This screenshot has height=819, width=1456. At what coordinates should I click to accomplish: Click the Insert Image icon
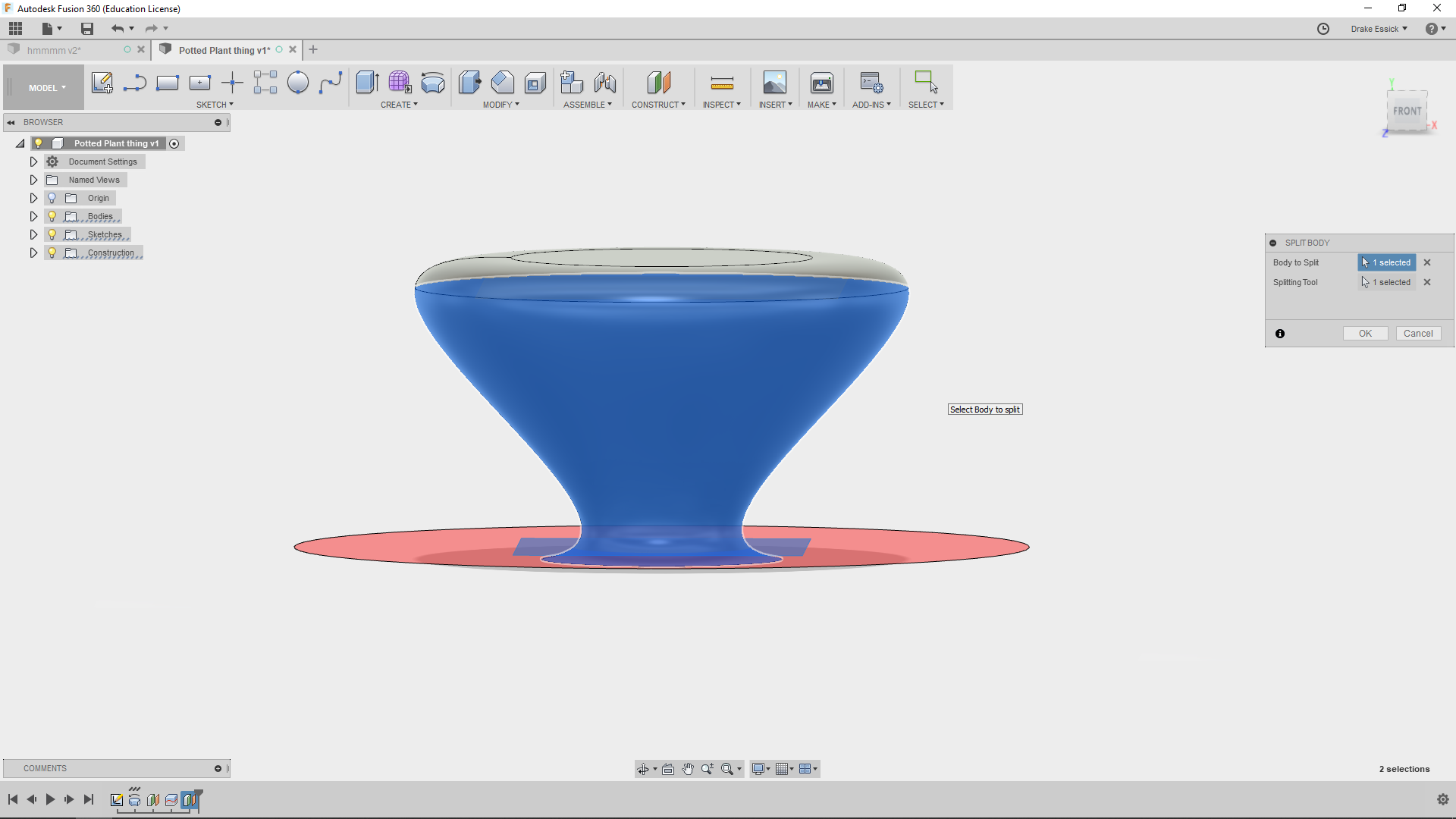point(774,83)
